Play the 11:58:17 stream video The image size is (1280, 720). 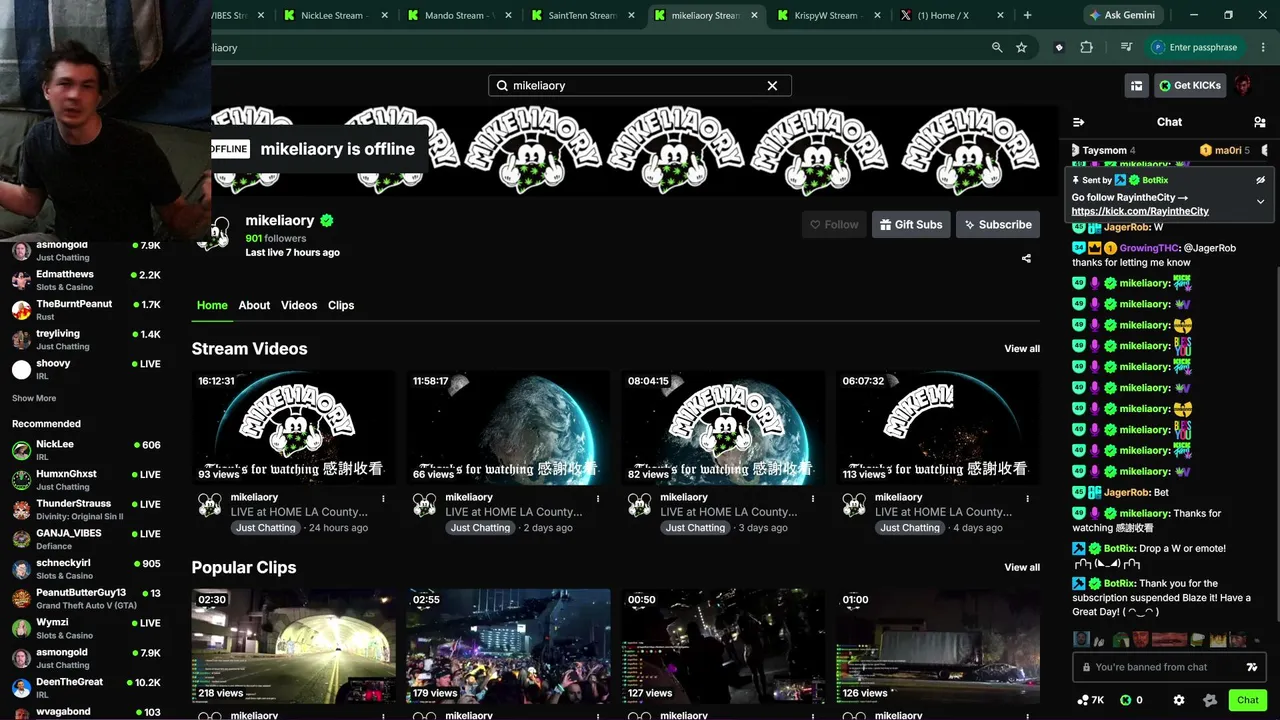pos(508,428)
